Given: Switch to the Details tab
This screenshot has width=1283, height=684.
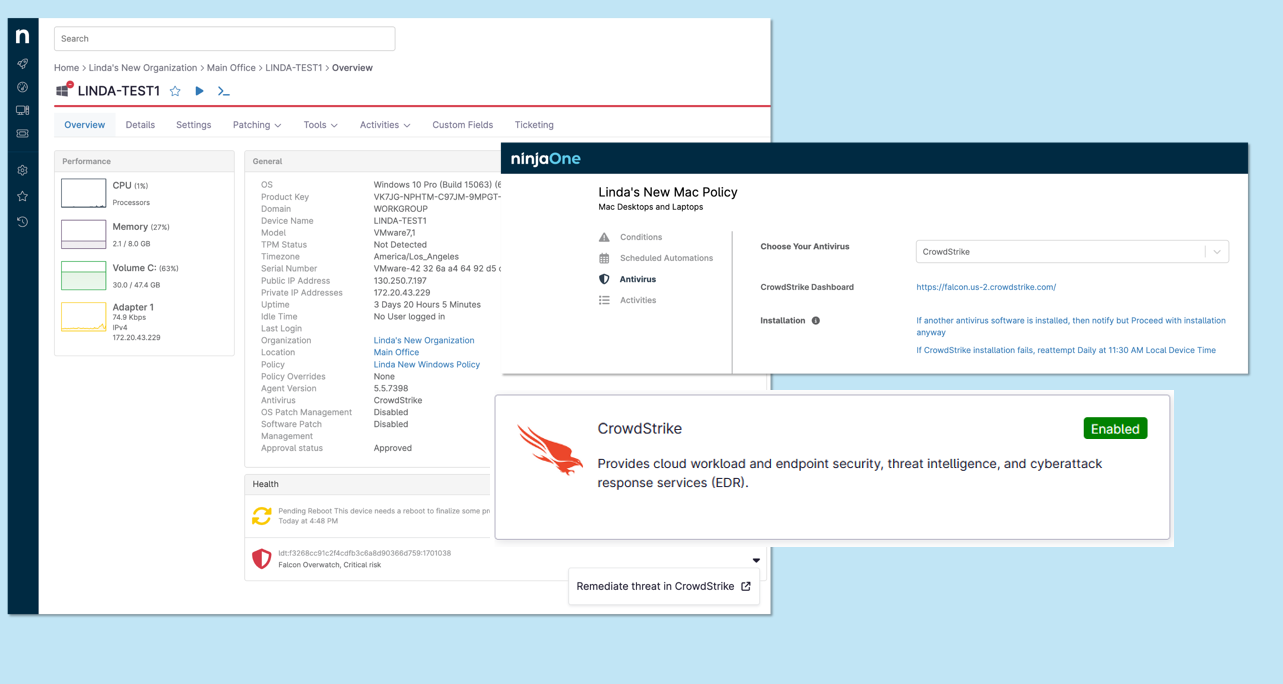Looking at the screenshot, I should pos(140,125).
